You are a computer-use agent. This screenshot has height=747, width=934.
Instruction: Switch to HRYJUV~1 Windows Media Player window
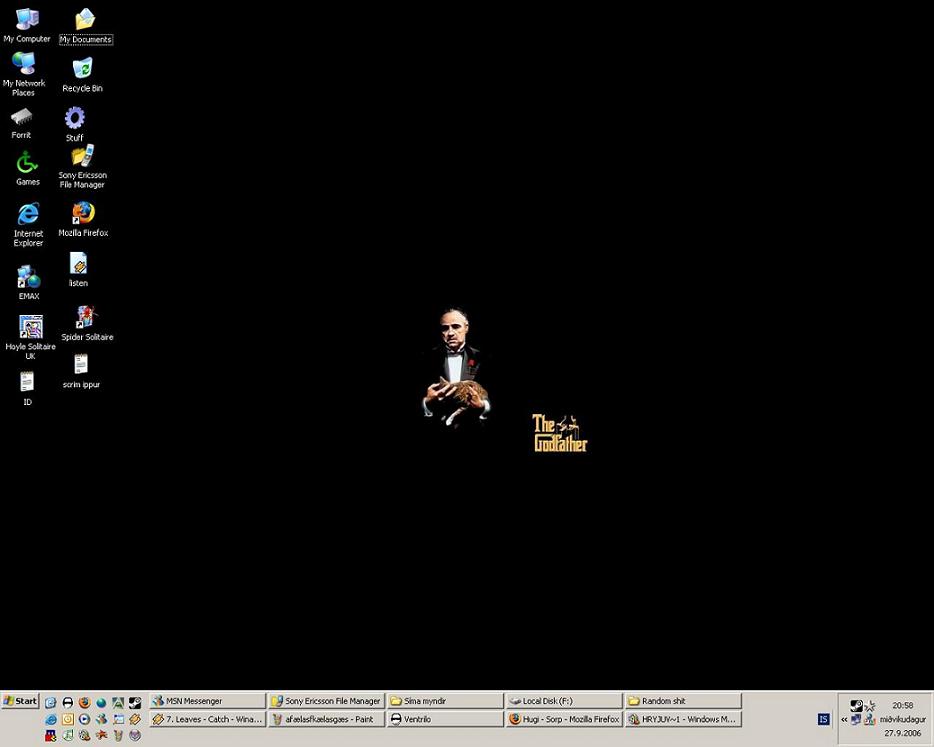pos(683,719)
